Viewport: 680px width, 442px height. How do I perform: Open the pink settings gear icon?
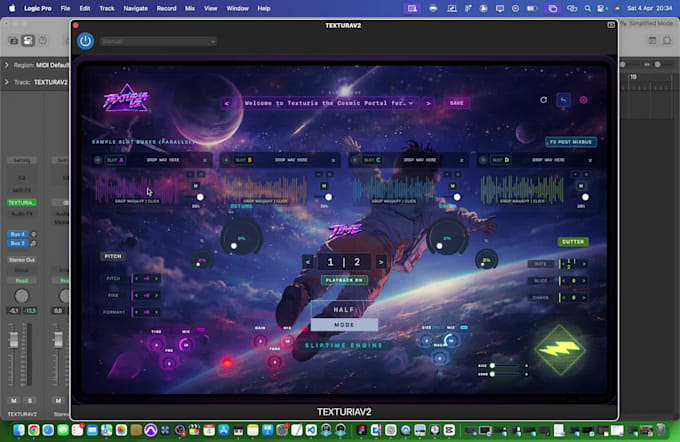(583, 100)
